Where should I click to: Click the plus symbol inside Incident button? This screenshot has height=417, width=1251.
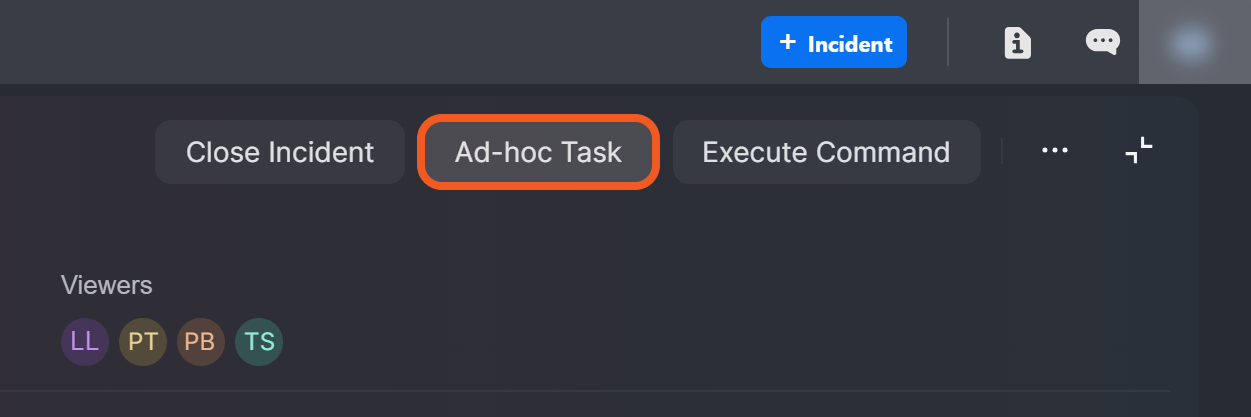pyautogui.click(x=788, y=42)
